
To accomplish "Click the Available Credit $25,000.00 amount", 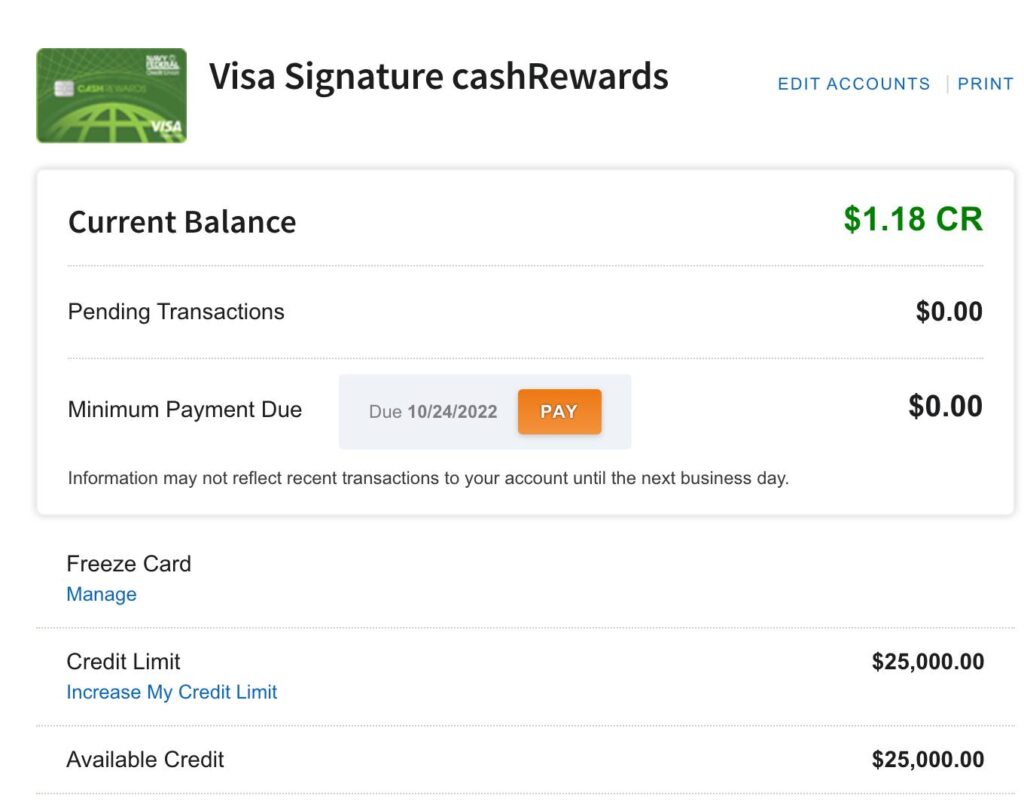I will [x=927, y=760].
